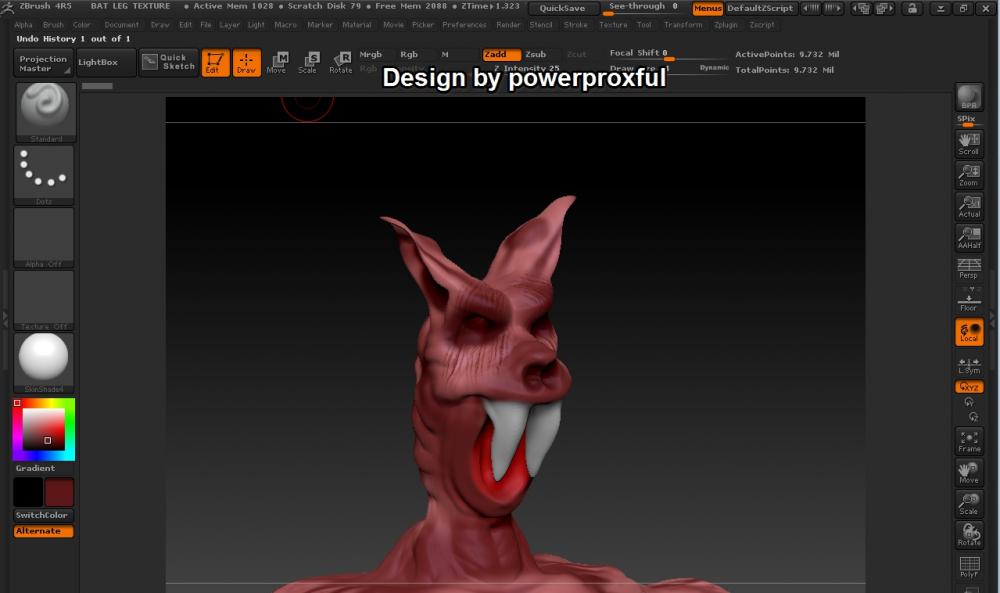Viewport: 1000px width, 593px height.
Task: Open the Texture Off selector
Action: [x=43, y=300]
